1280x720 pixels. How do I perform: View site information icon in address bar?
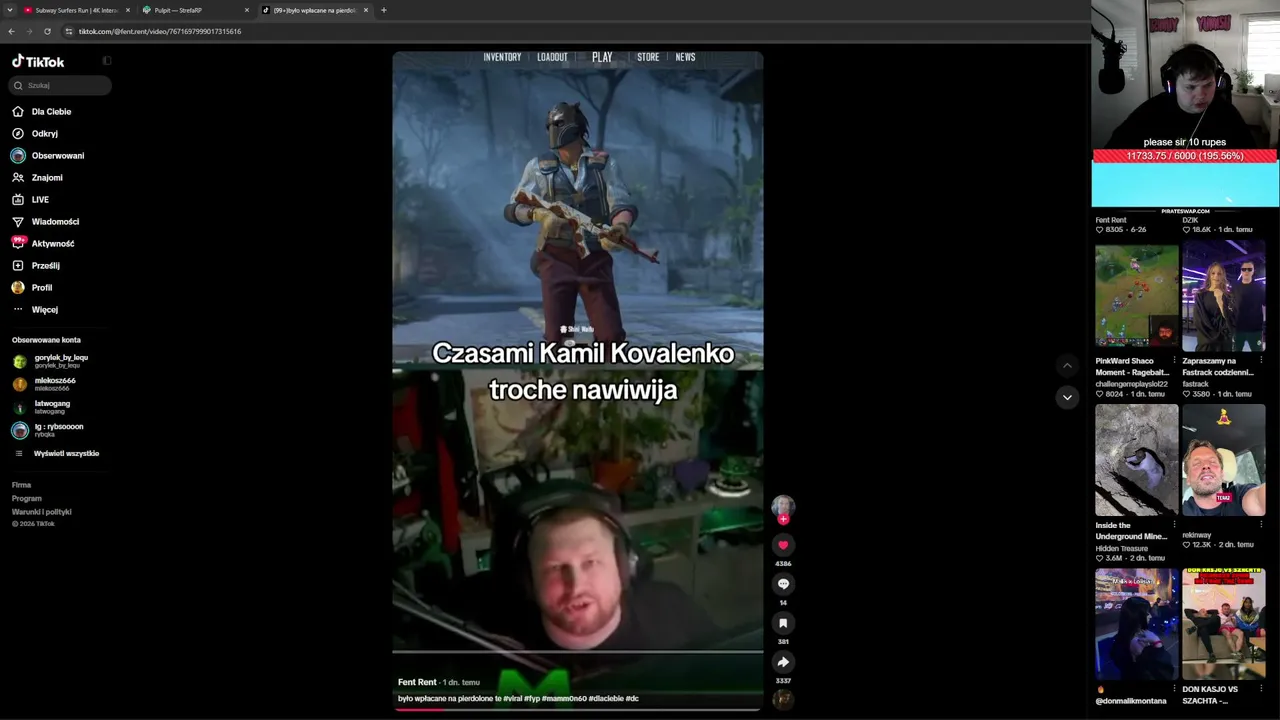point(69,31)
